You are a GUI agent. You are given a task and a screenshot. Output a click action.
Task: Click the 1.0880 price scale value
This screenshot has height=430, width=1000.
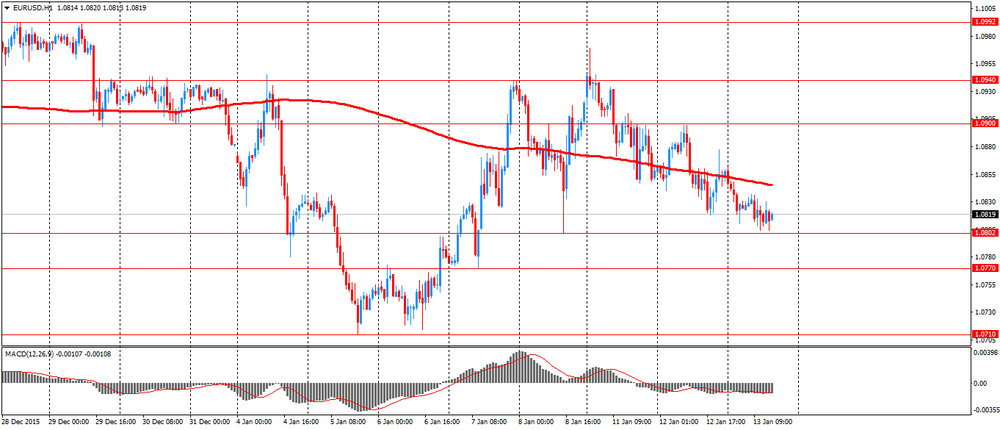(x=985, y=147)
